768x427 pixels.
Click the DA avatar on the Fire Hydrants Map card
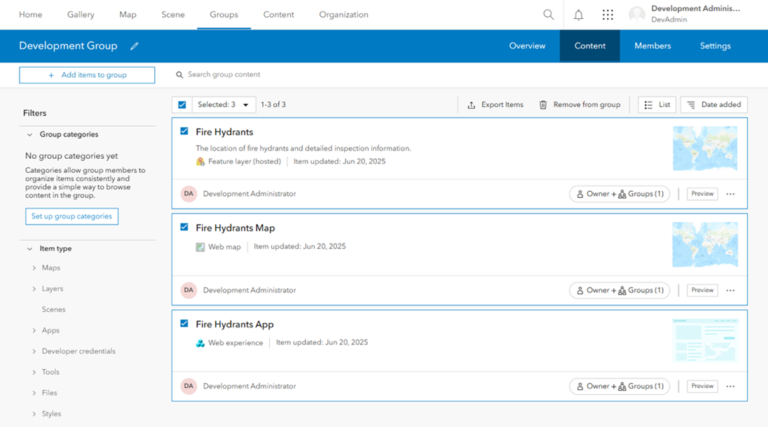[x=189, y=290]
